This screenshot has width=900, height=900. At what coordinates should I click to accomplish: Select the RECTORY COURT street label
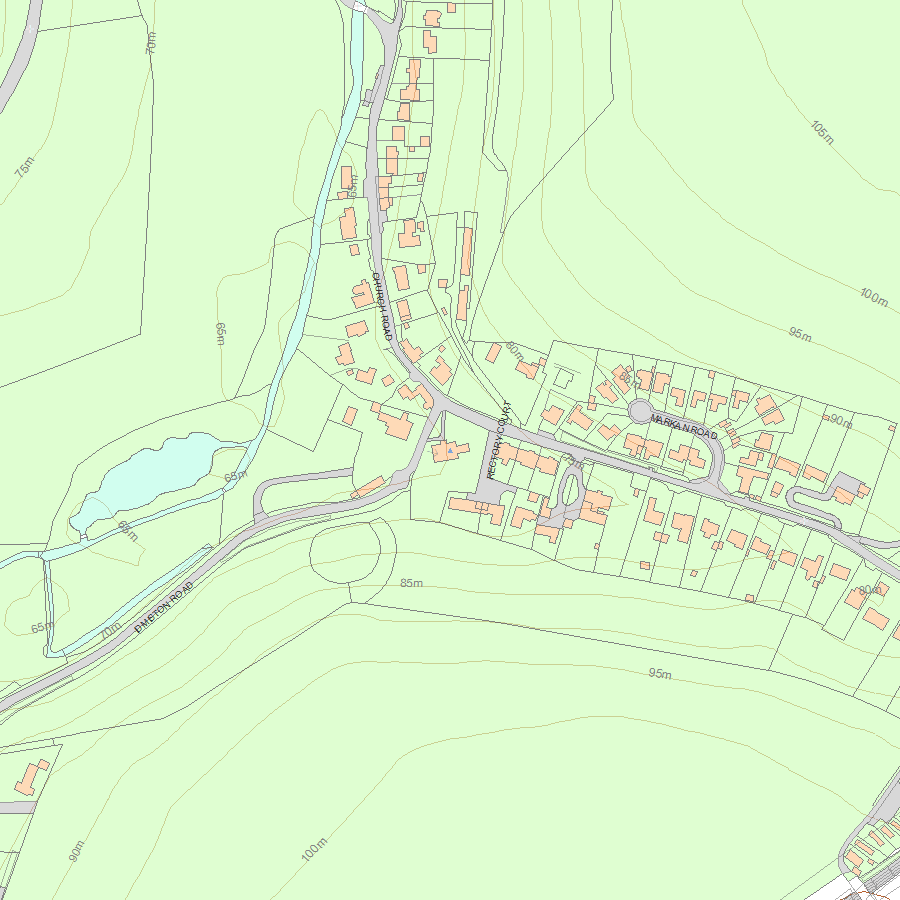coord(498,440)
